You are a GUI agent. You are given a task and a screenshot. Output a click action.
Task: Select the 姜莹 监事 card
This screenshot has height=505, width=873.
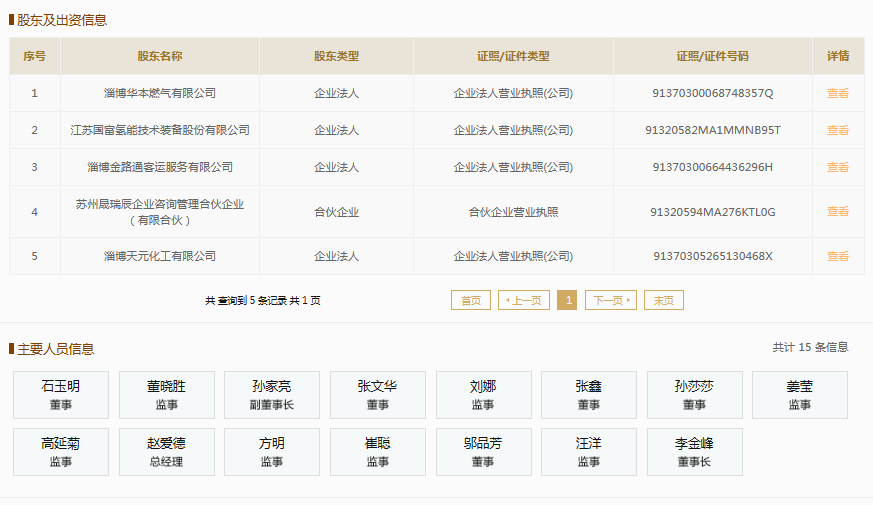(x=799, y=395)
